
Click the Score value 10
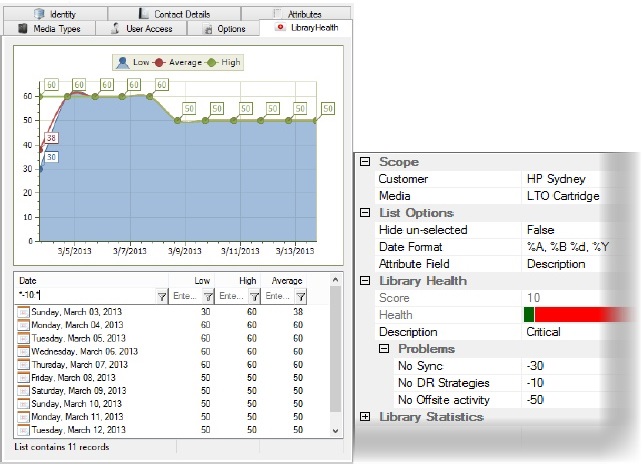(x=534, y=298)
